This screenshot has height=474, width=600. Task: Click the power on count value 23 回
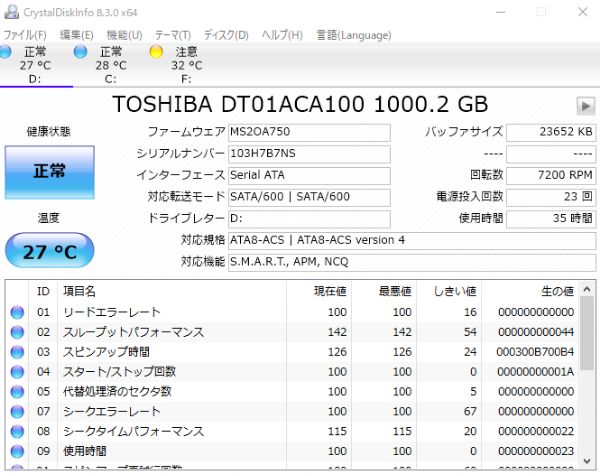(551, 197)
